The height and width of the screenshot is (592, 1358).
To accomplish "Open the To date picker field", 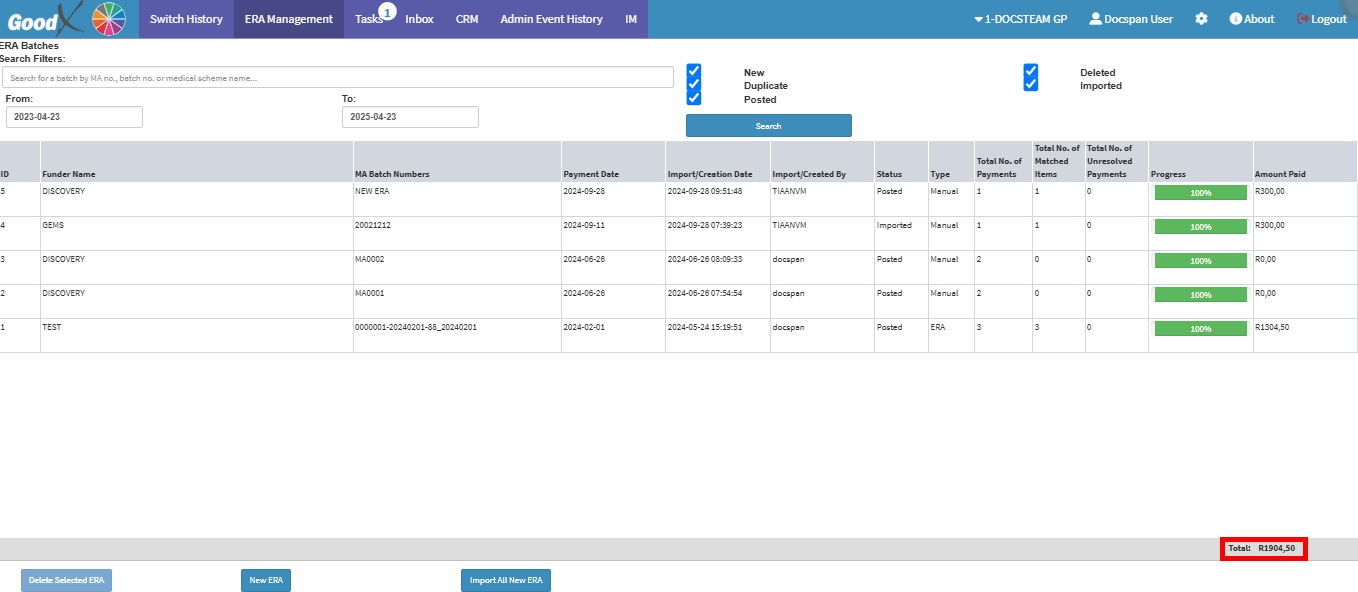I will pos(410,117).
